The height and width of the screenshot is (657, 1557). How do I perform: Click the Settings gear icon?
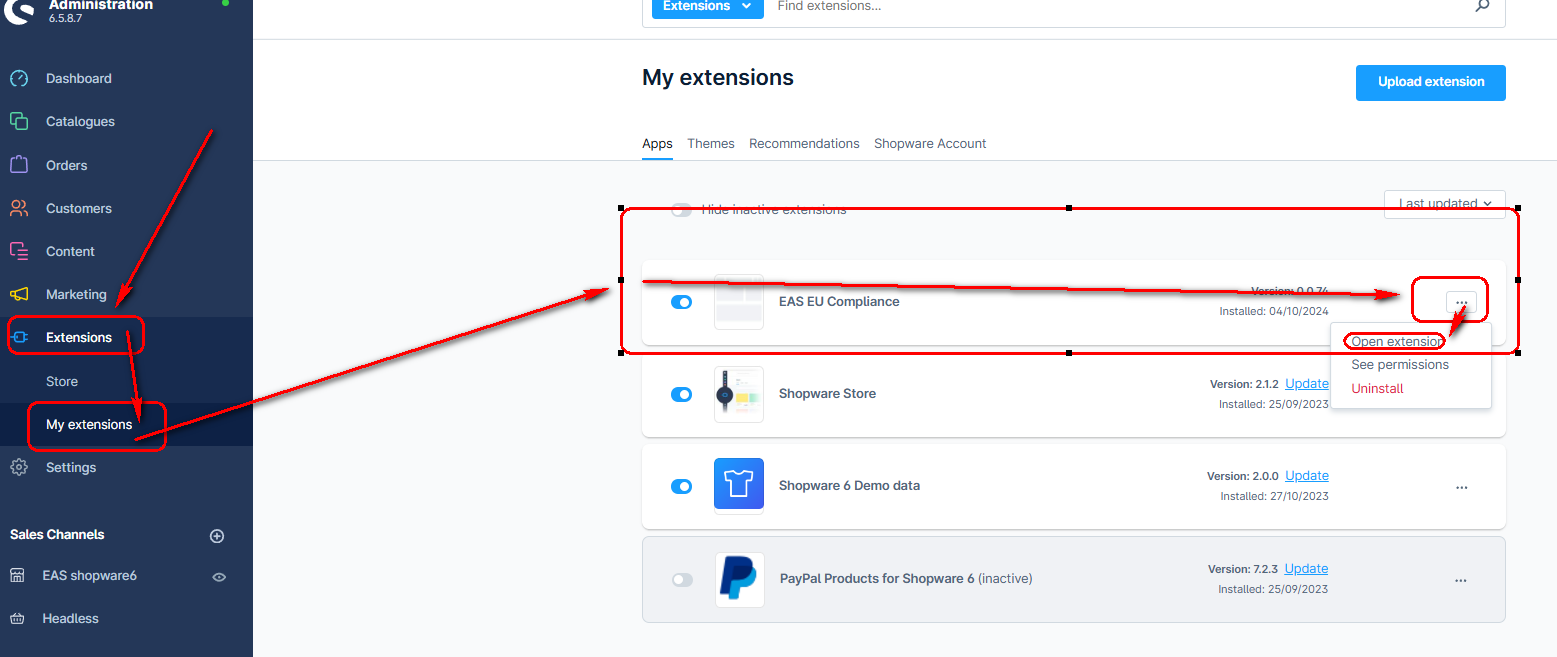19,467
